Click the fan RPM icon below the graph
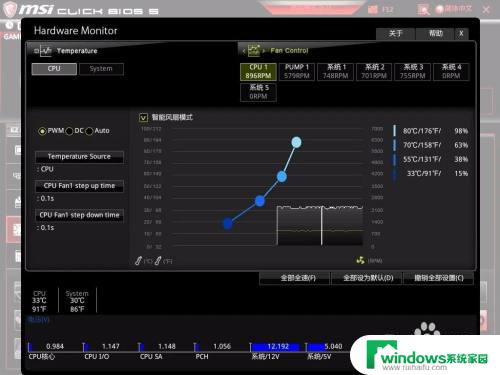The image size is (500, 375). coord(360,260)
